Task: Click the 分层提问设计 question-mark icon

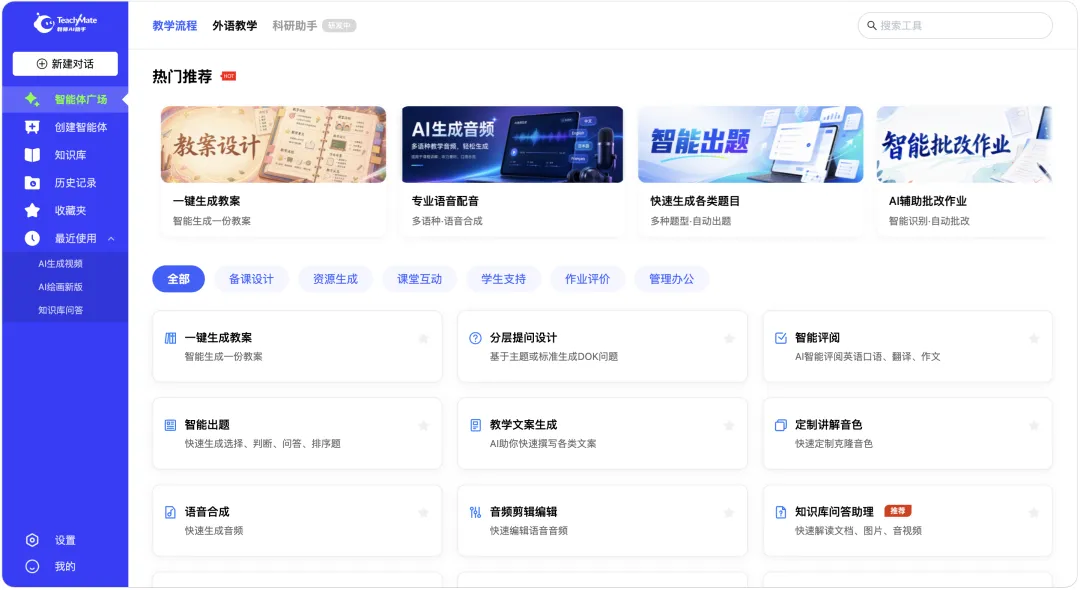Action: (475, 338)
